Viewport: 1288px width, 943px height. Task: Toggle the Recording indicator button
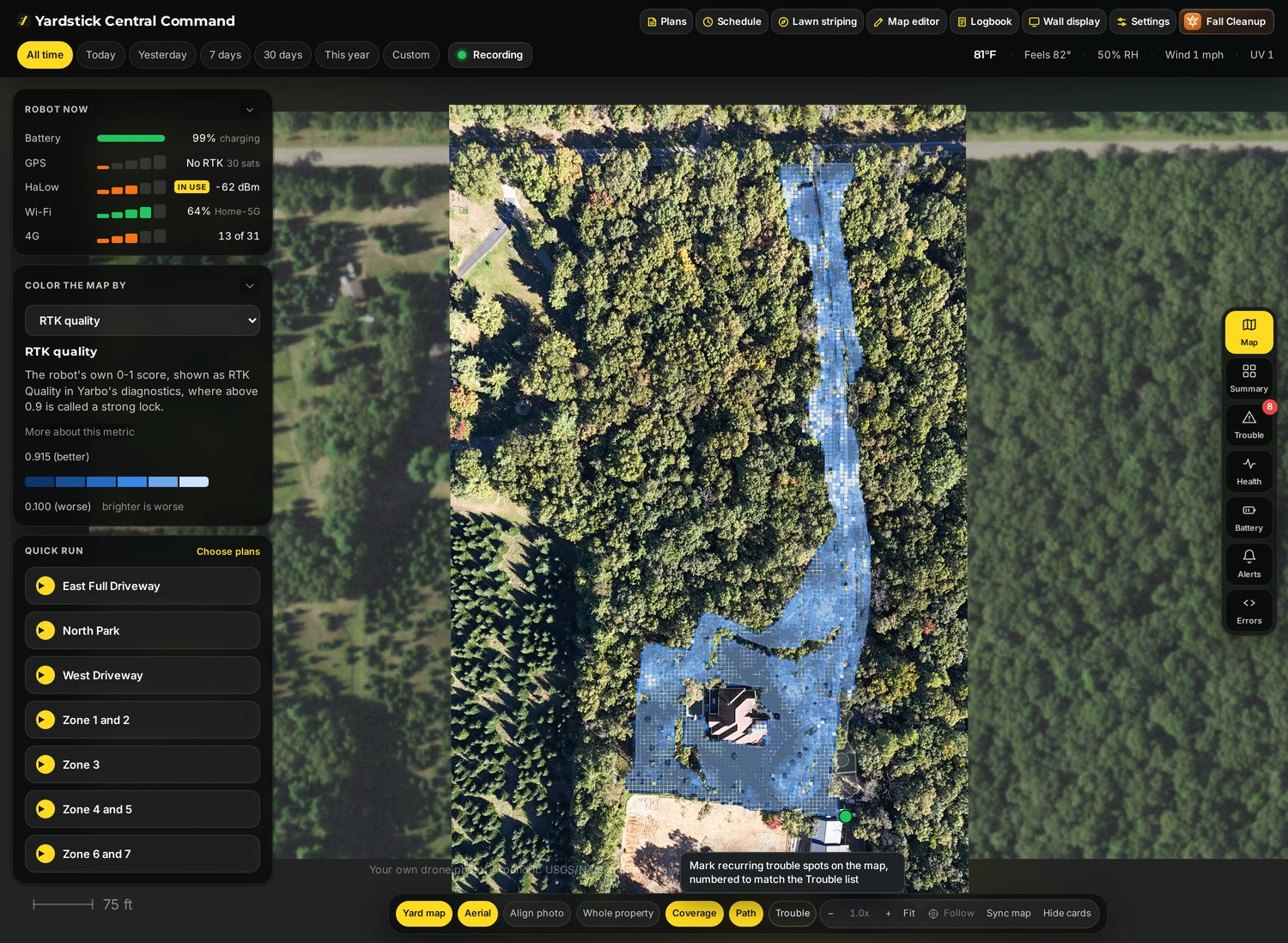pyautogui.click(x=489, y=55)
